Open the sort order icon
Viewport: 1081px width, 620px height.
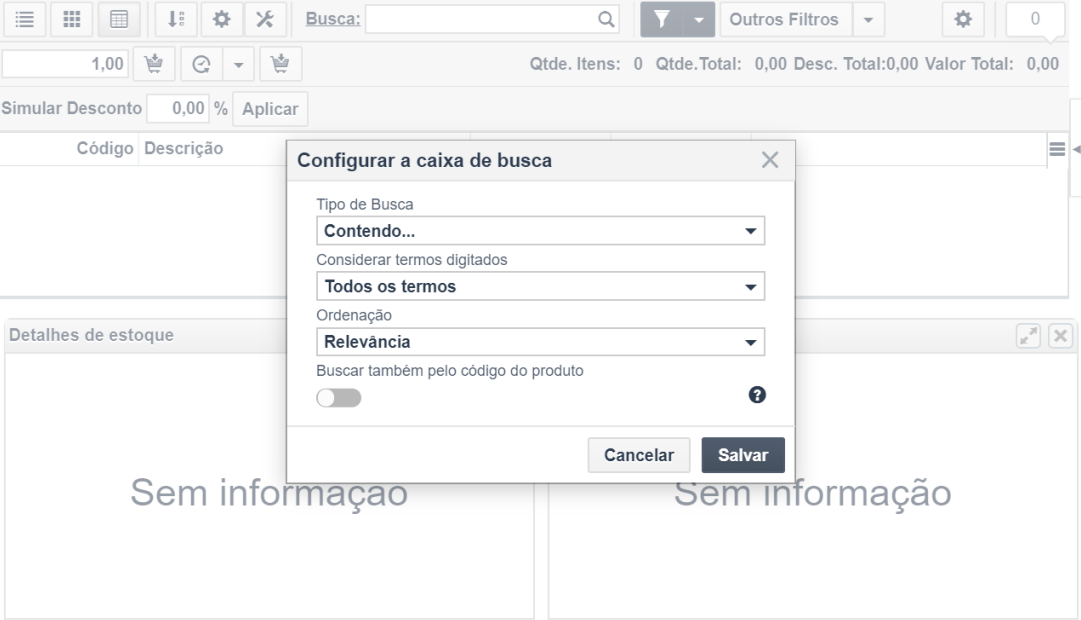click(x=176, y=19)
